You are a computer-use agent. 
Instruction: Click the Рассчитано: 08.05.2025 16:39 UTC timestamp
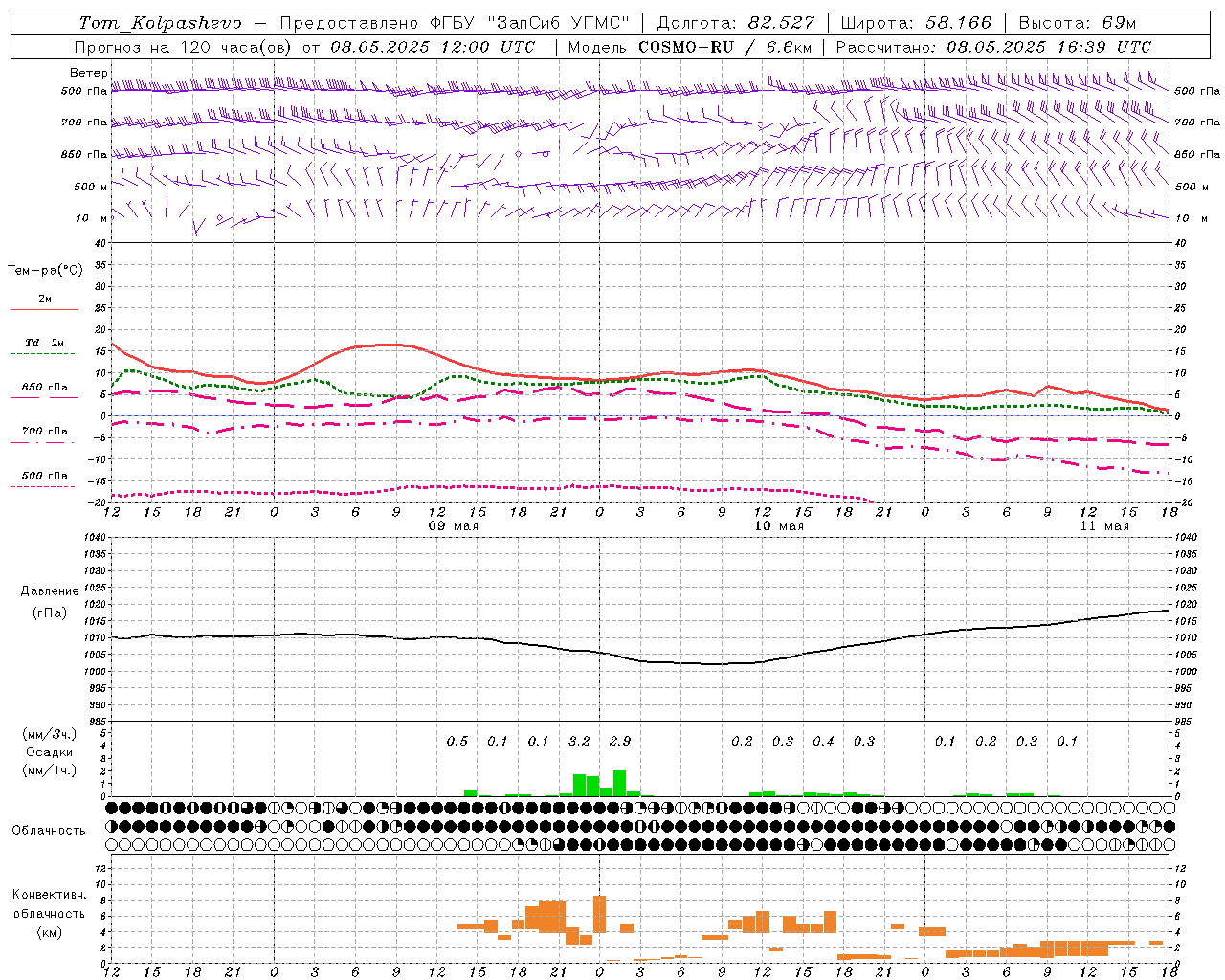[993, 47]
